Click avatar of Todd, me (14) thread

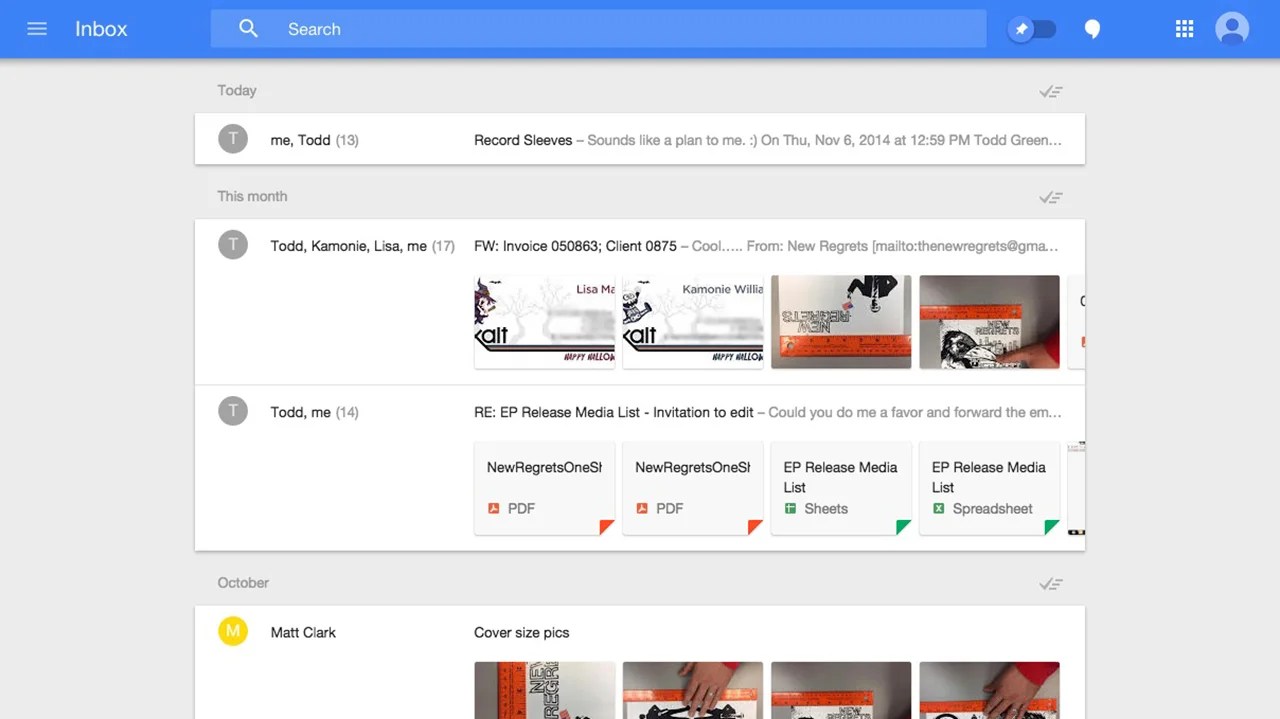233,411
